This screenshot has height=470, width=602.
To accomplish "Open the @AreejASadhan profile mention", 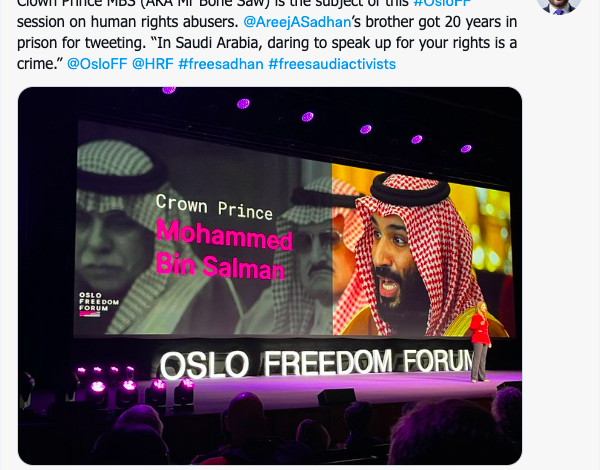I will coord(291,21).
